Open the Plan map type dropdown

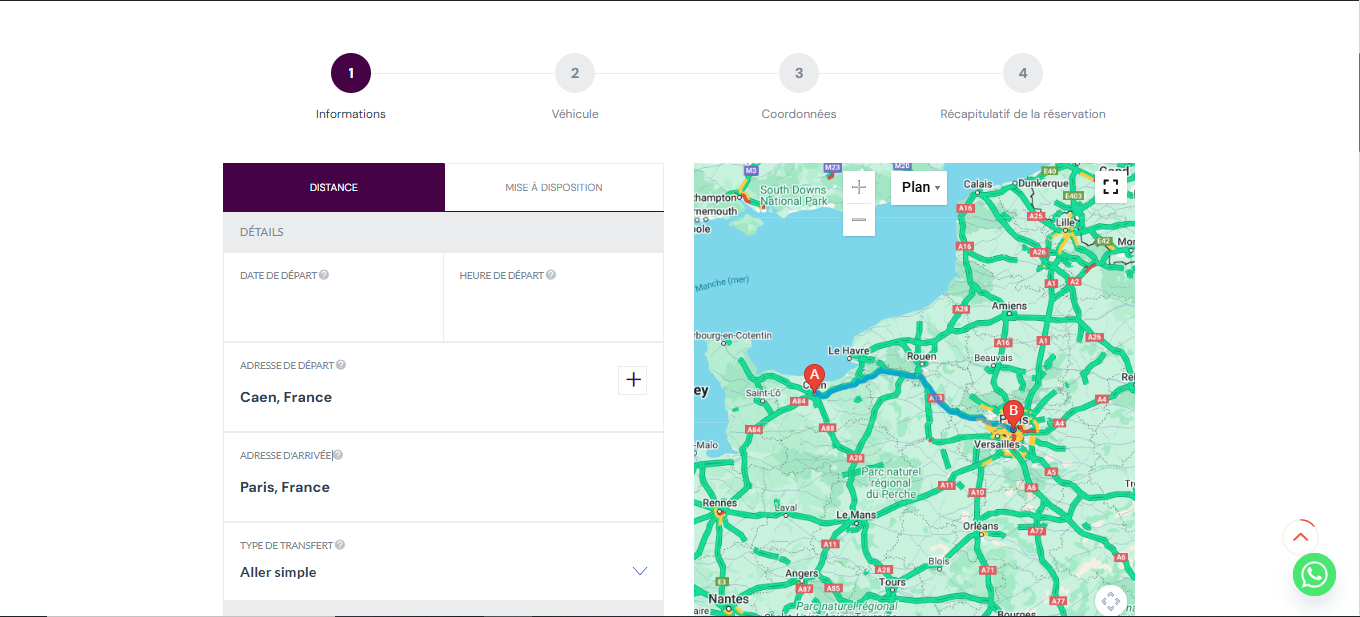pos(919,187)
